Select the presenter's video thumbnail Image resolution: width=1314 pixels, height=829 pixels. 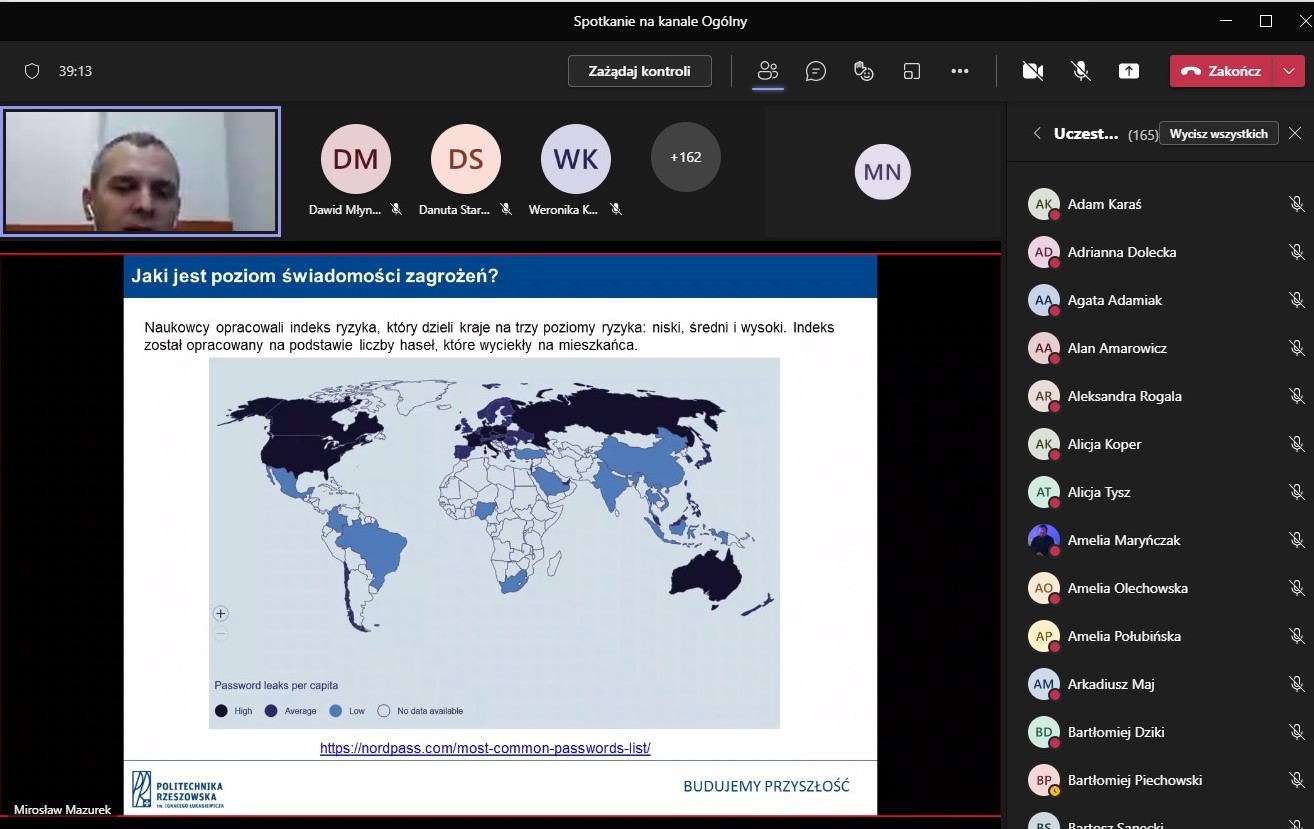[x=141, y=171]
